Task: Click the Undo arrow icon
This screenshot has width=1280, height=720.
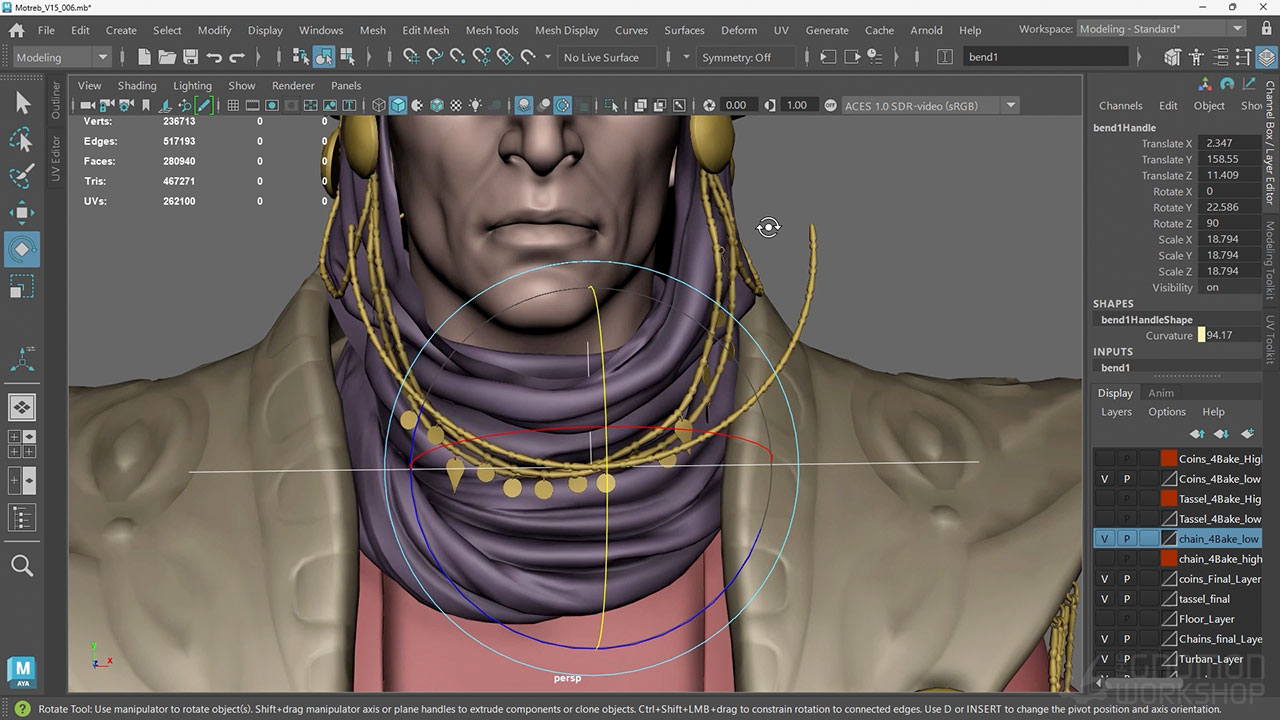Action: pyautogui.click(x=214, y=57)
